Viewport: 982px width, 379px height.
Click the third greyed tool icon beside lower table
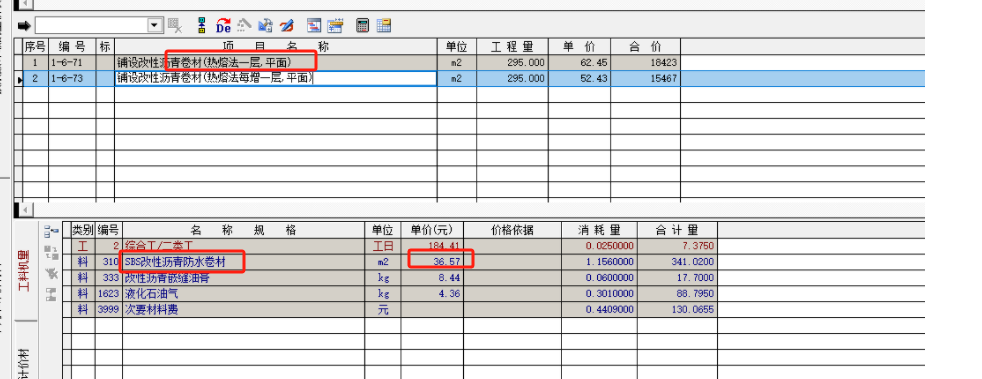52,273
